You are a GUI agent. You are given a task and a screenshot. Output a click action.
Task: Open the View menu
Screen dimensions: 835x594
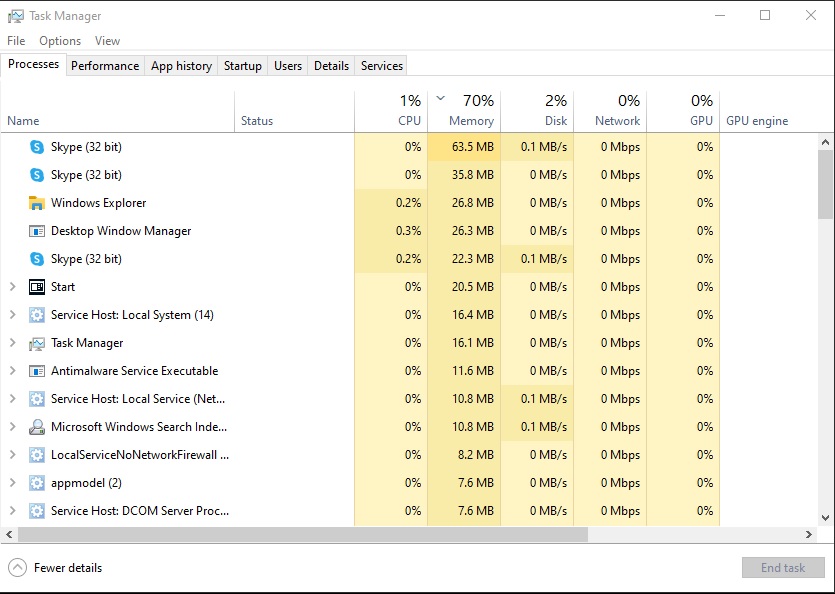coord(107,41)
